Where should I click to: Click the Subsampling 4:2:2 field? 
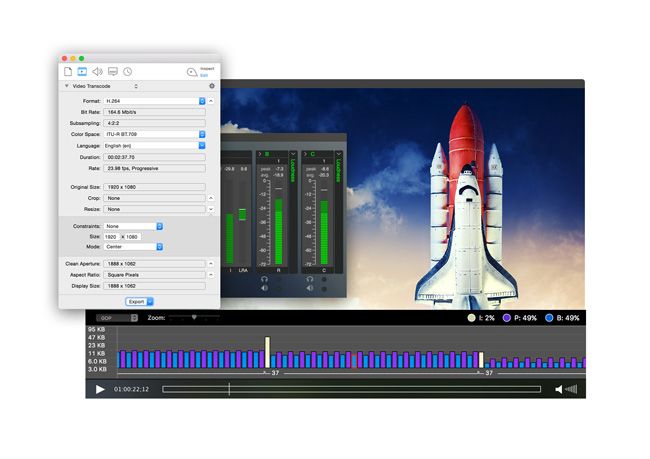tap(154, 123)
